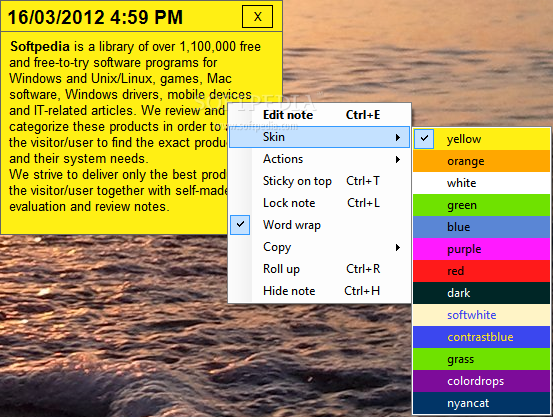Pick the yellow skin
Viewport: 553px width, 417px height.
481,139
